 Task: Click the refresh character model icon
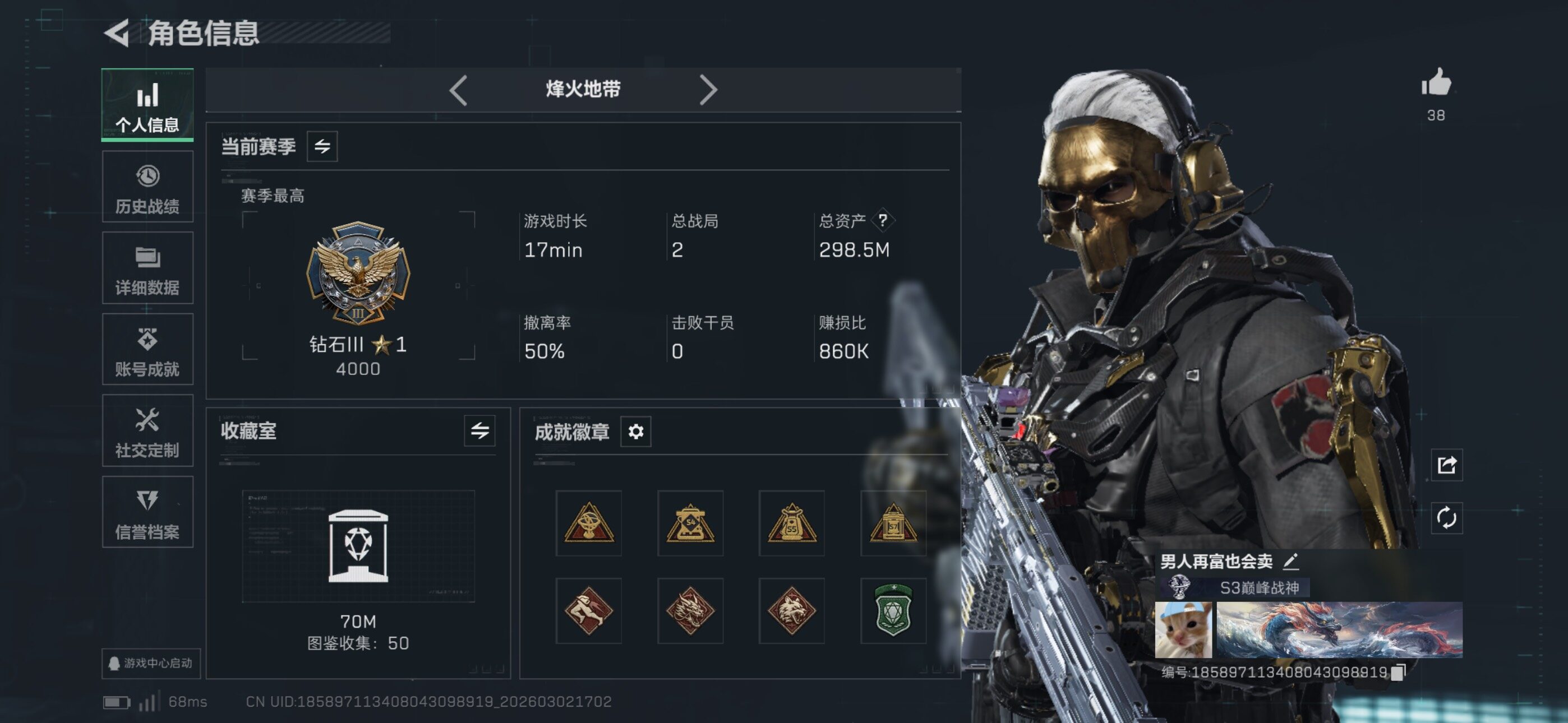pos(1446,518)
